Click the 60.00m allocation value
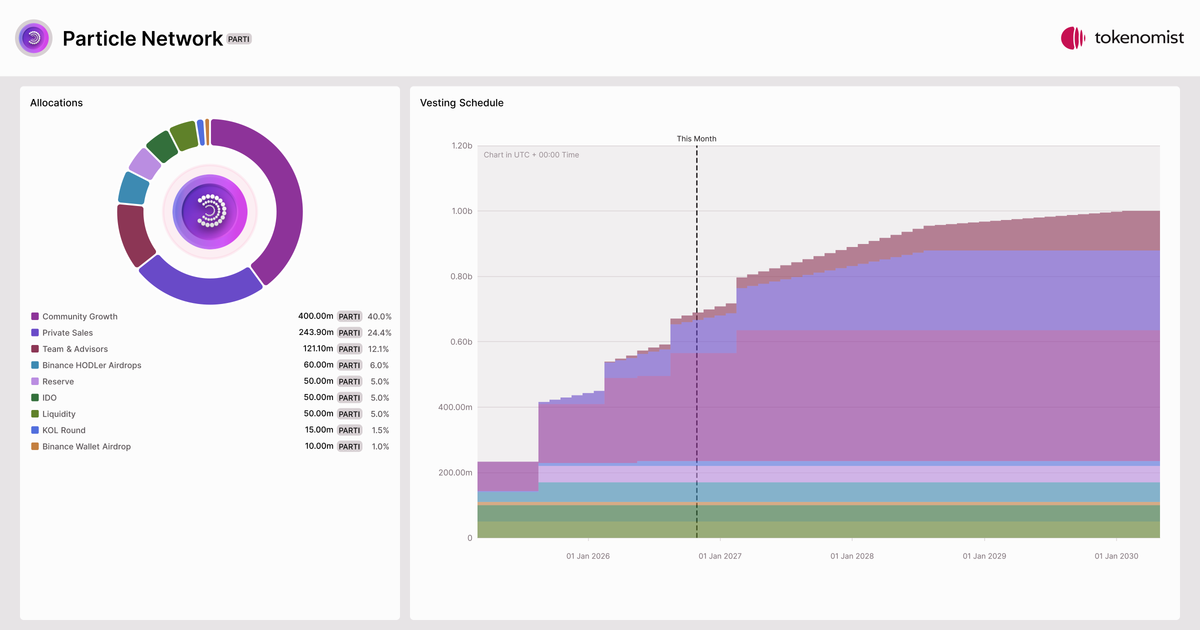The image size is (1200, 630). 317,365
